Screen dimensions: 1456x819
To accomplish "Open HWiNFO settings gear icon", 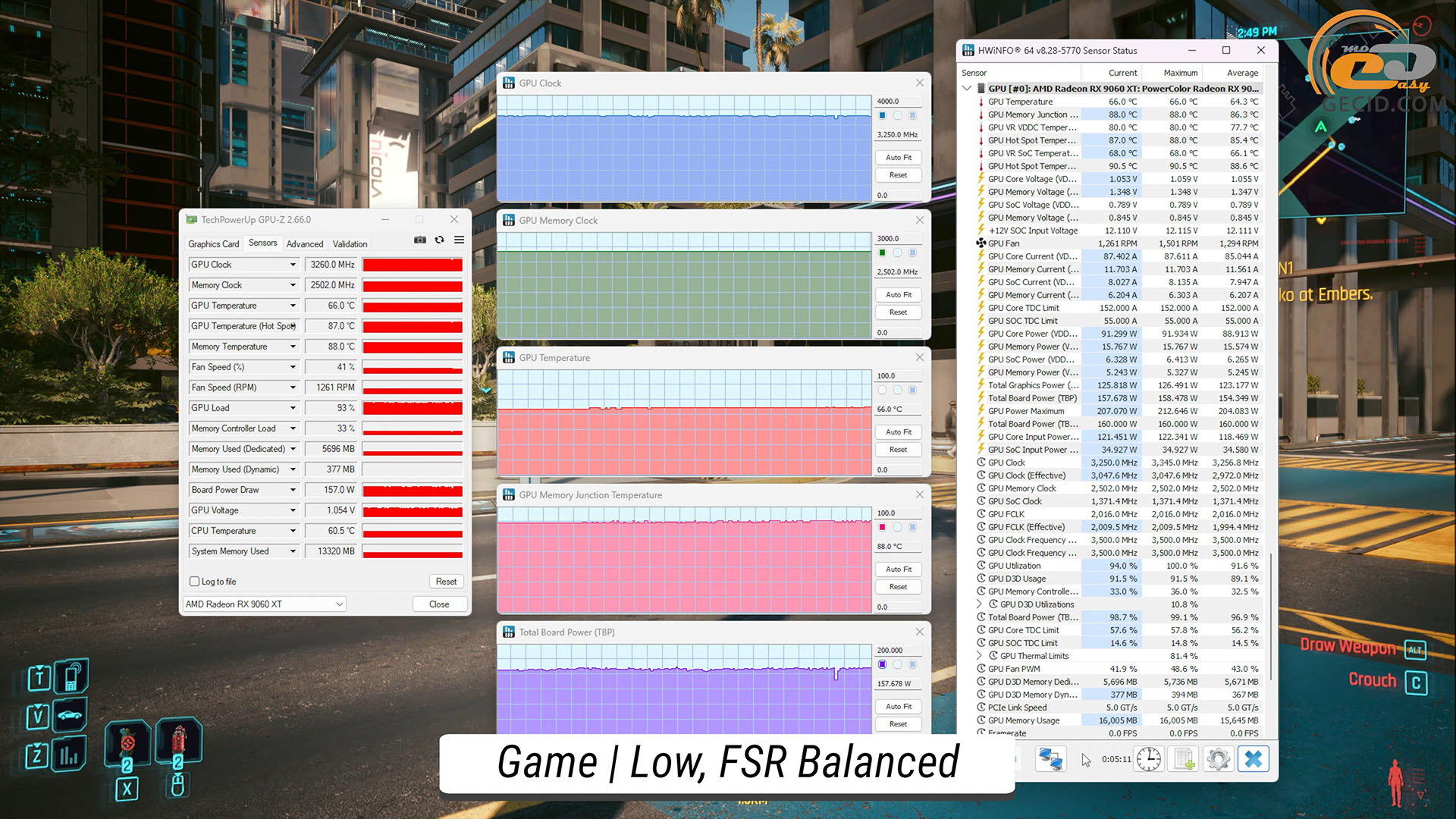I will (x=1219, y=759).
